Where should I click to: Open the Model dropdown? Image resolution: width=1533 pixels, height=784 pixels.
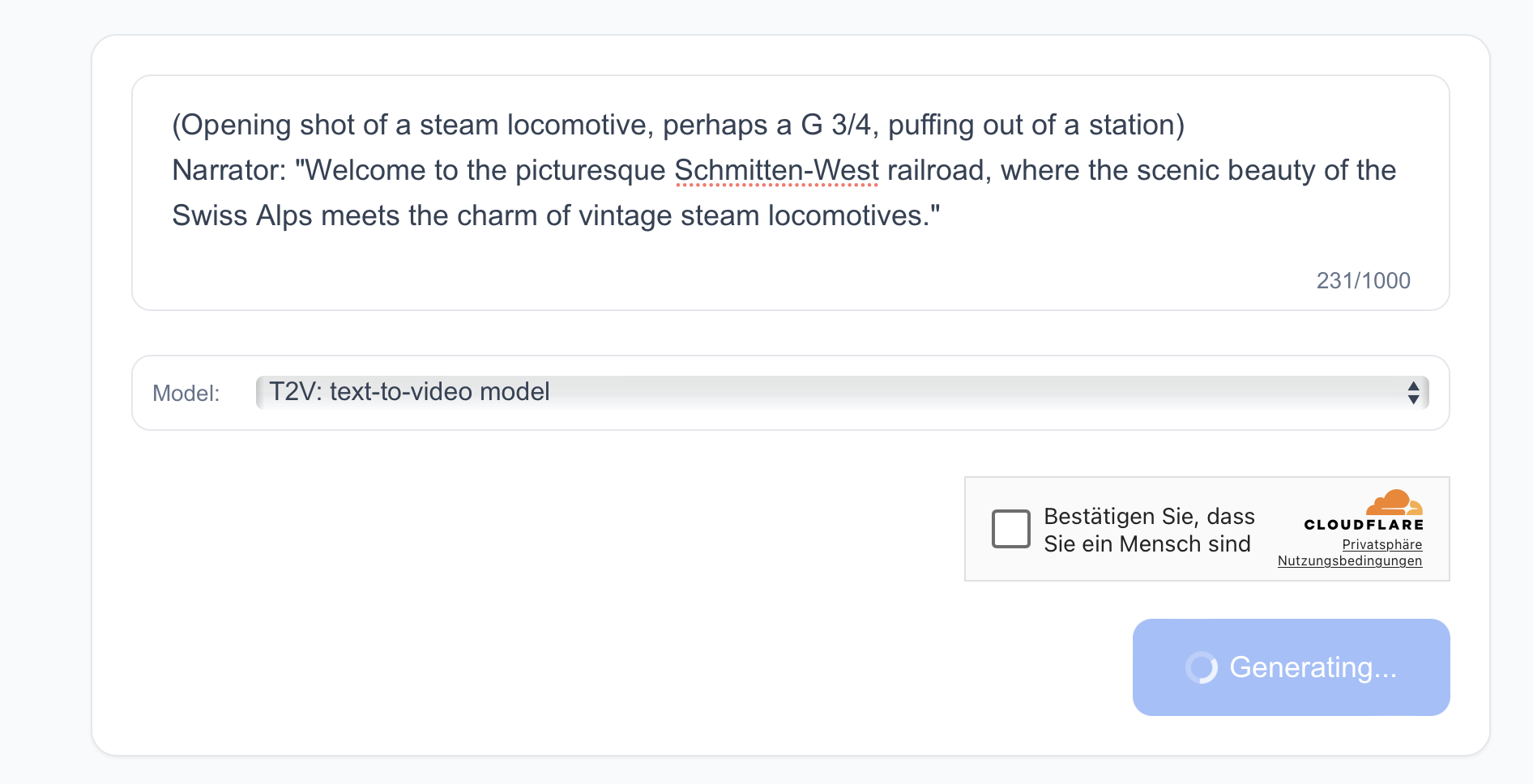[x=842, y=393]
